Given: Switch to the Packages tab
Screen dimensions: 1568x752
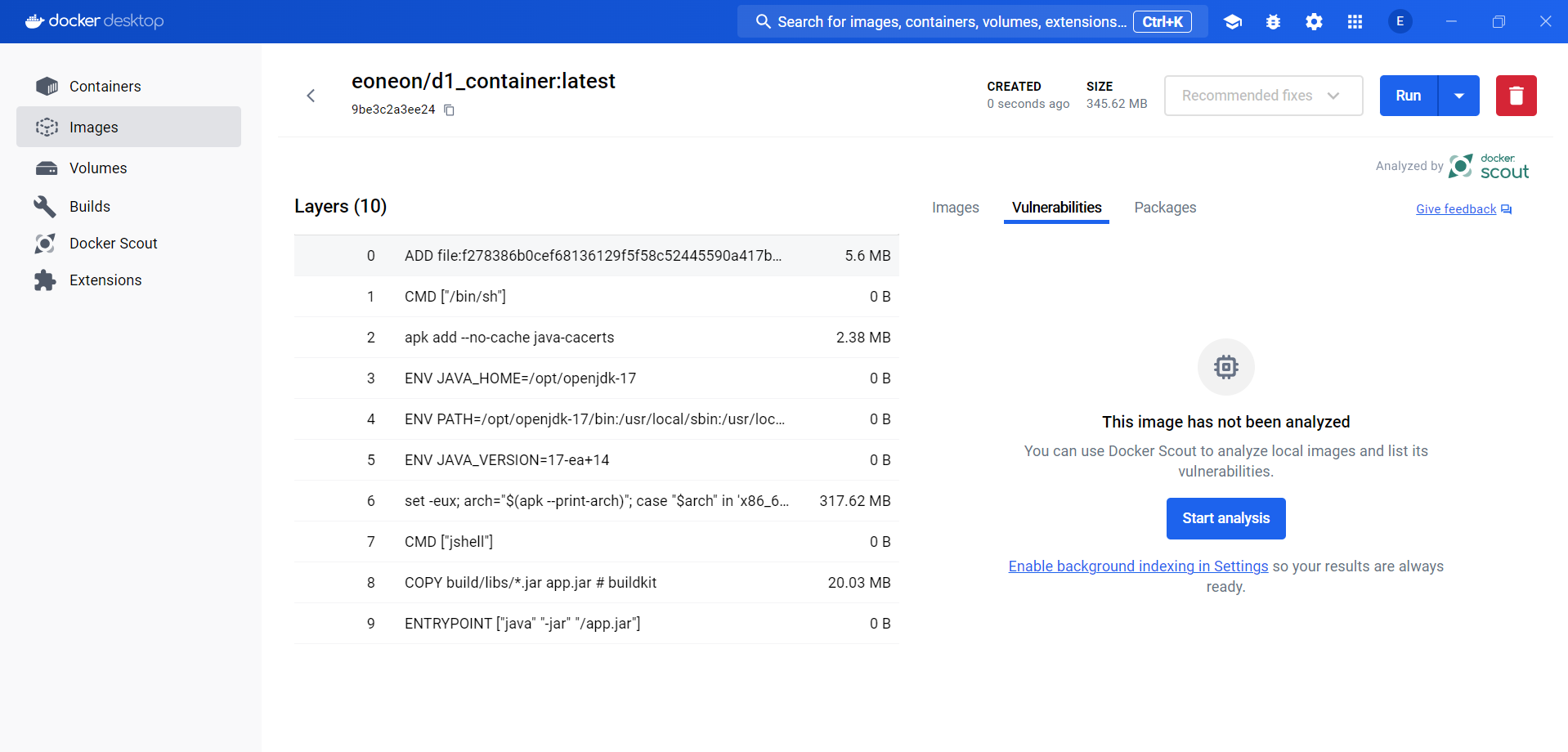Looking at the screenshot, I should pos(1165,208).
